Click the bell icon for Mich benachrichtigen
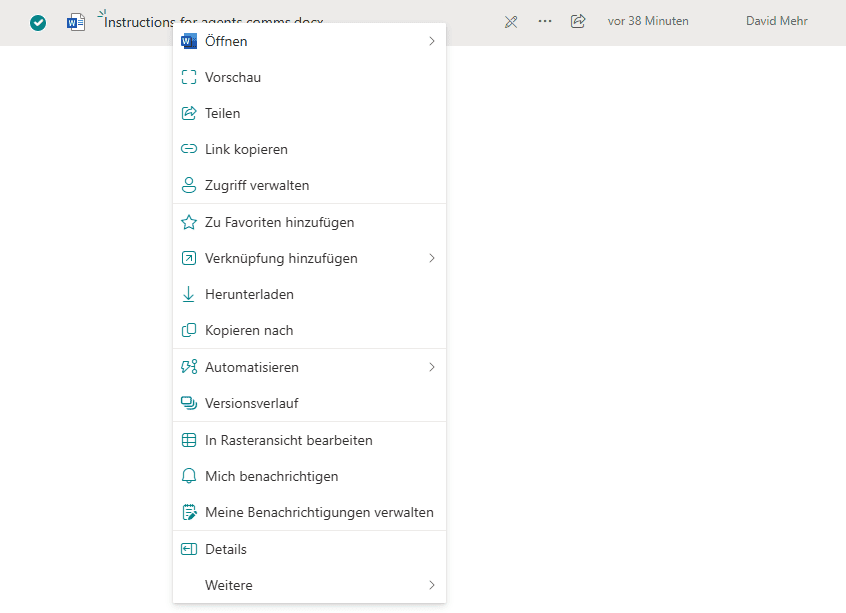846x613 pixels. 189,476
